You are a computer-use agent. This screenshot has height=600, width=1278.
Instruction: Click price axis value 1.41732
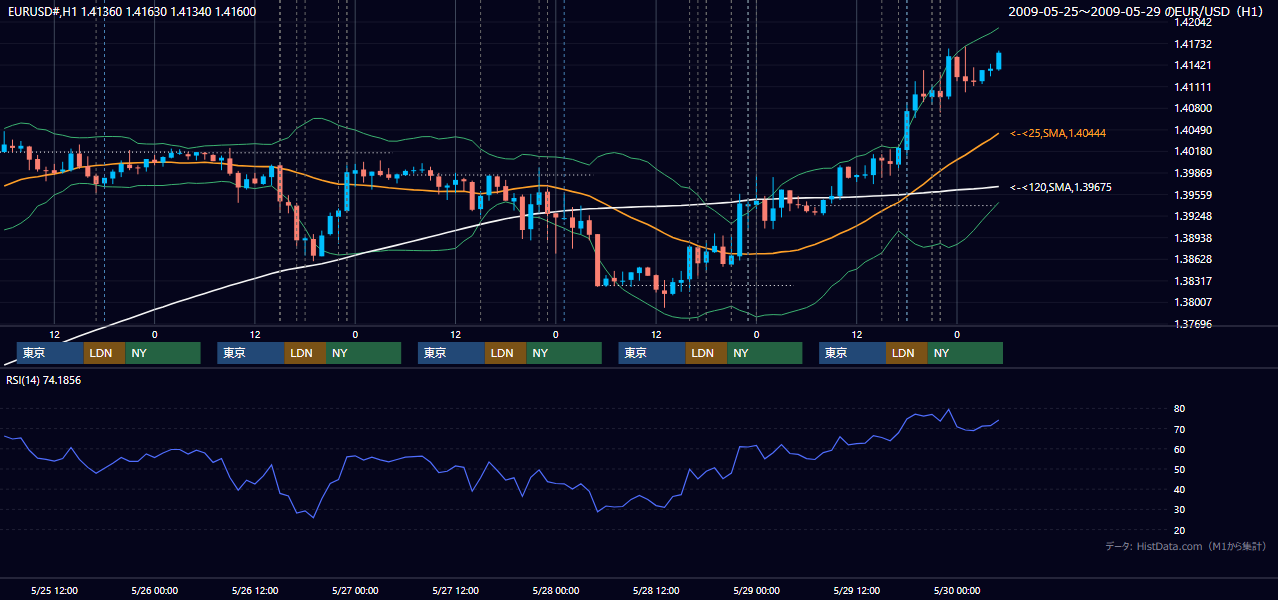[1193, 44]
